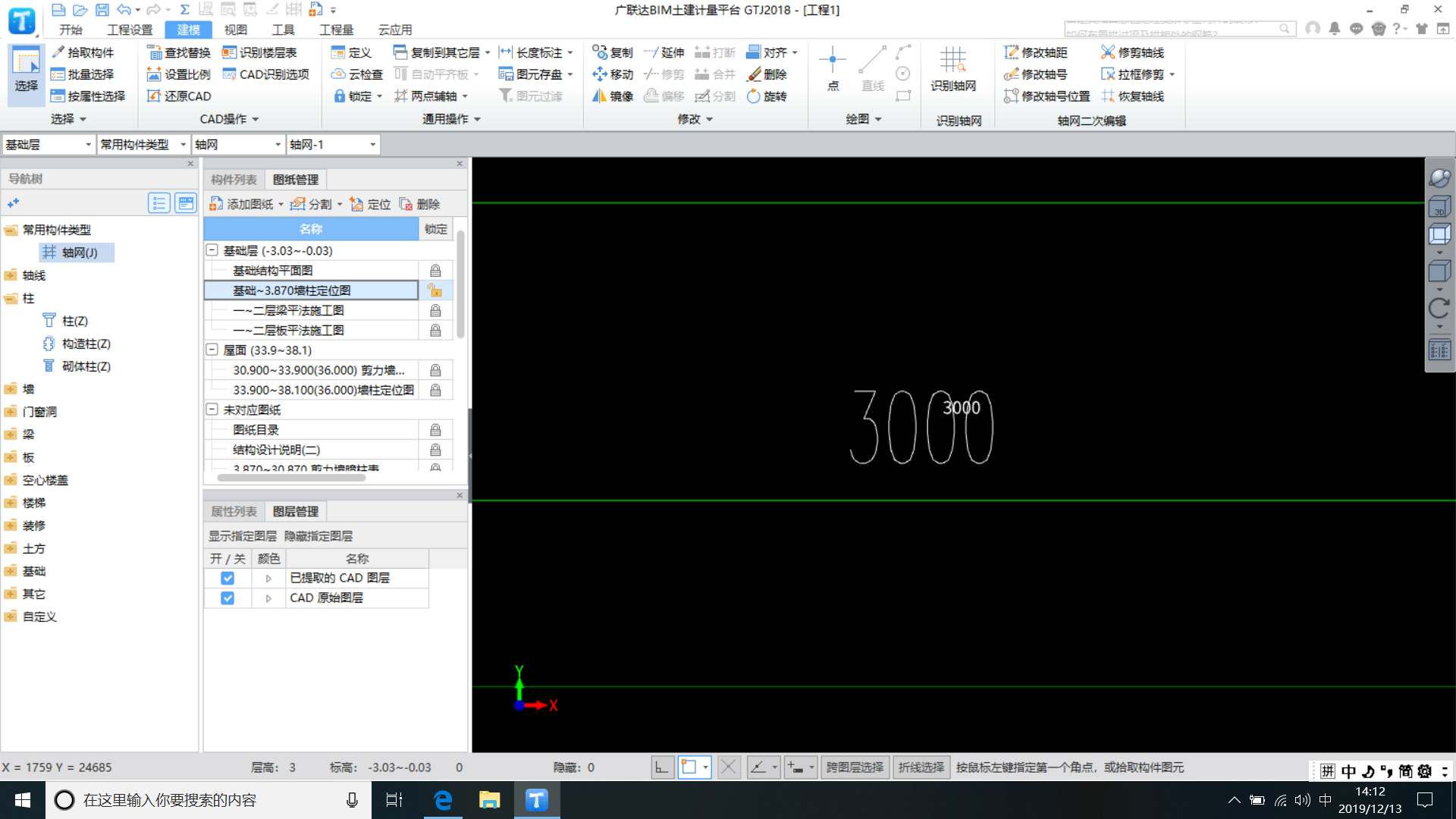This screenshot has height=819, width=1456.
Task: Toggle lock for 基础~3.870墙柱定位图
Action: point(435,290)
